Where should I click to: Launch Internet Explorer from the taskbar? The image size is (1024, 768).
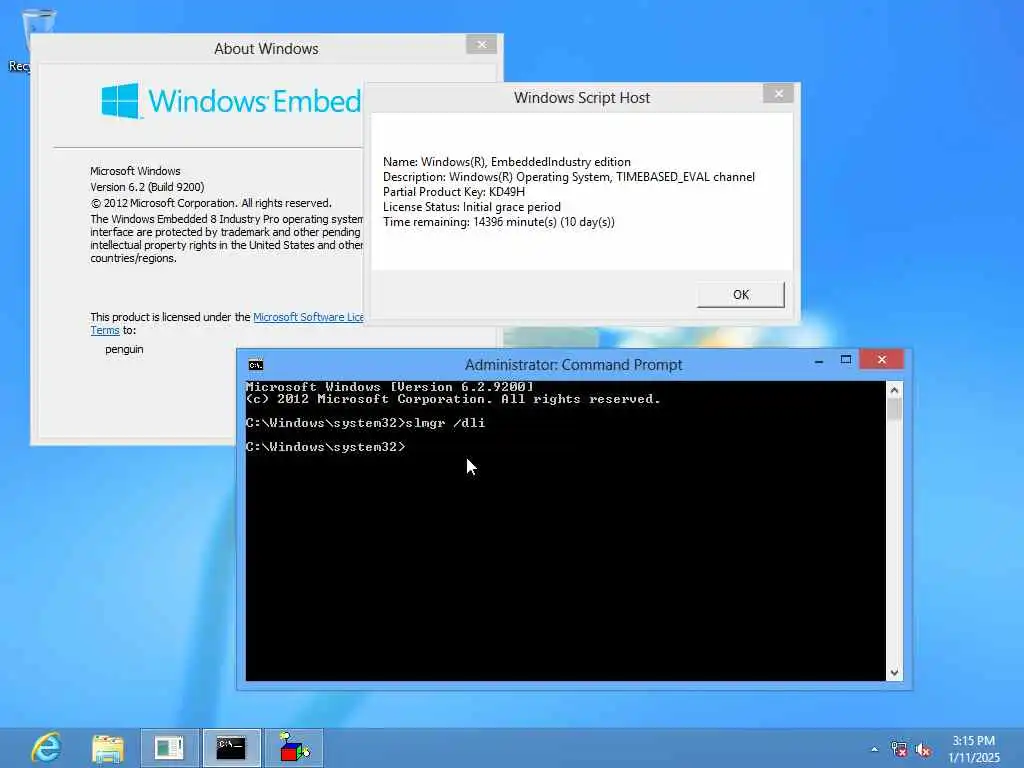[47, 748]
